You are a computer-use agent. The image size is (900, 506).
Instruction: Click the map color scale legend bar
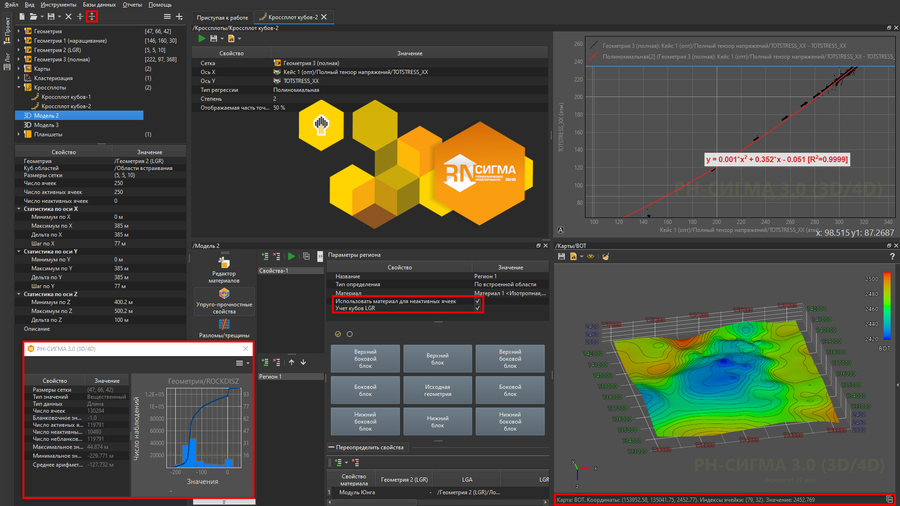point(887,308)
